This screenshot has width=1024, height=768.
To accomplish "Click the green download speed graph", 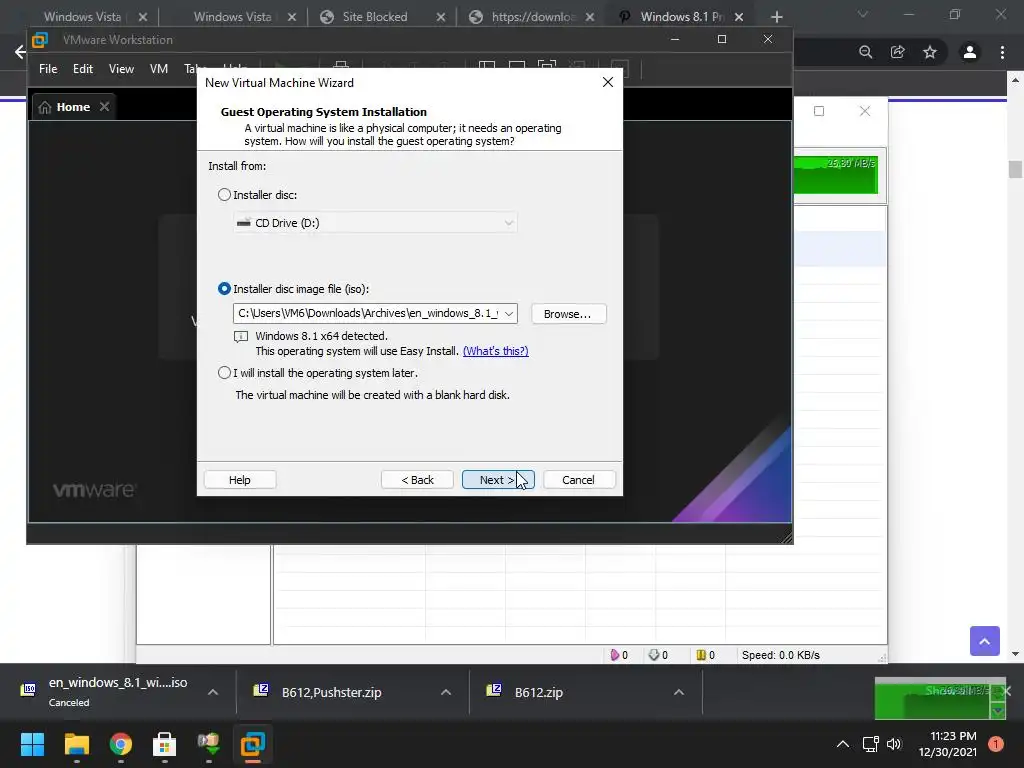I will coord(836,174).
